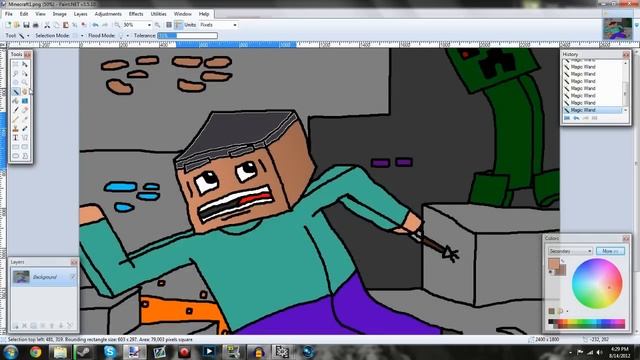Open the Utilities menu
Image resolution: width=640 pixels, height=360 pixels.
tap(158, 14)
